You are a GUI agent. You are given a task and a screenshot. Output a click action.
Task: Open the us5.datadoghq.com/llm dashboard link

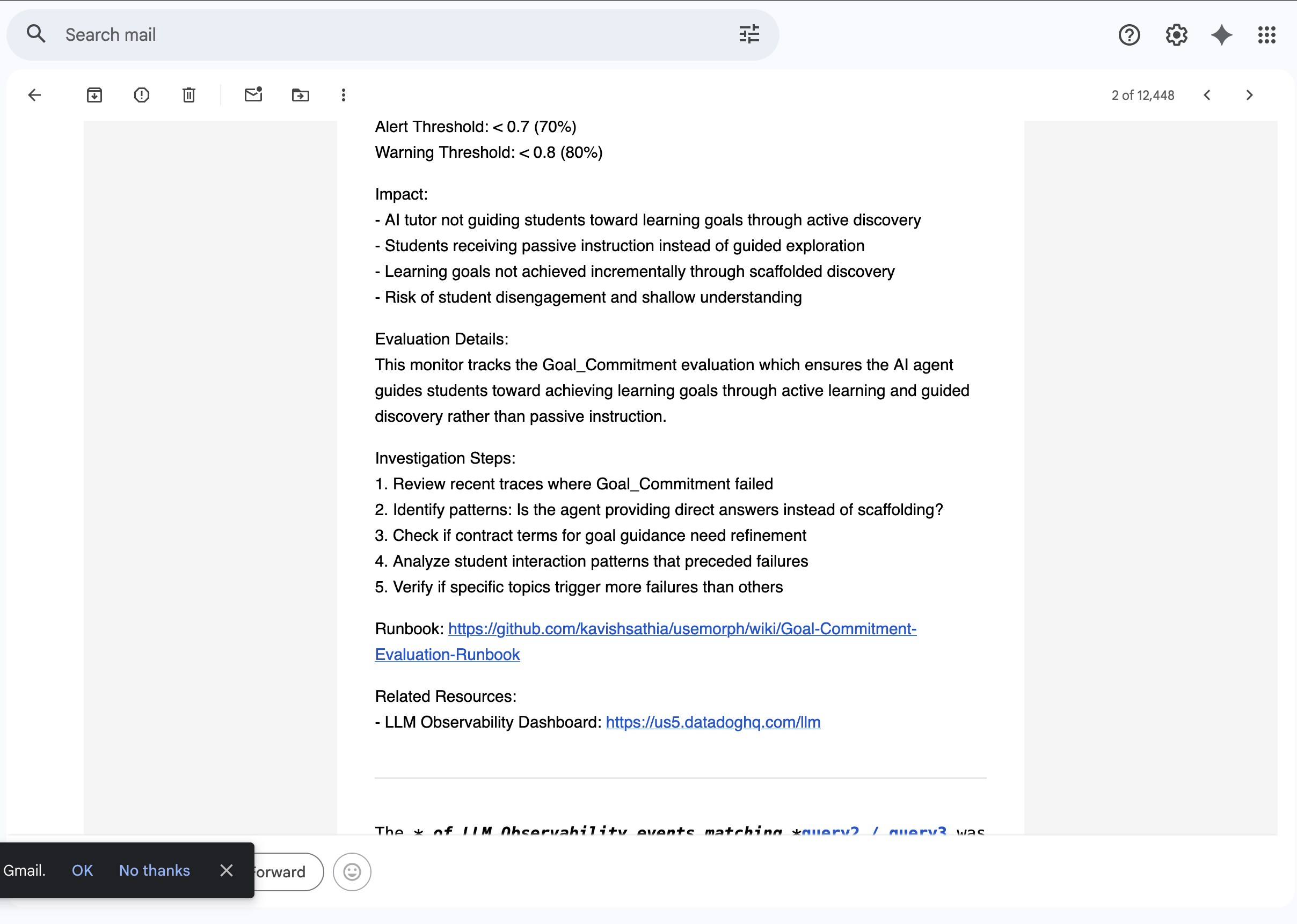712,722
